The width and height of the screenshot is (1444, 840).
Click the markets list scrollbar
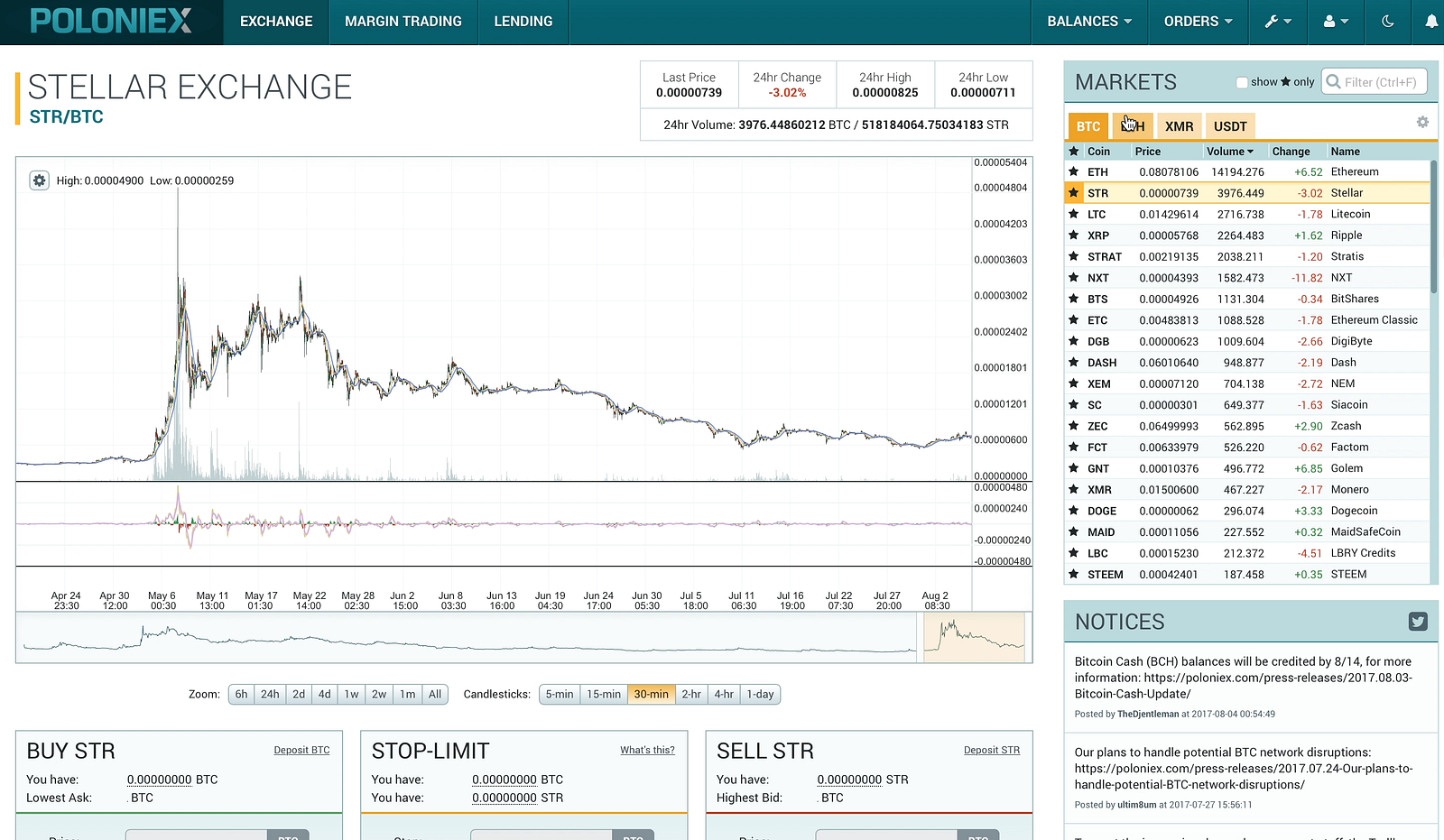[1433, 226]
